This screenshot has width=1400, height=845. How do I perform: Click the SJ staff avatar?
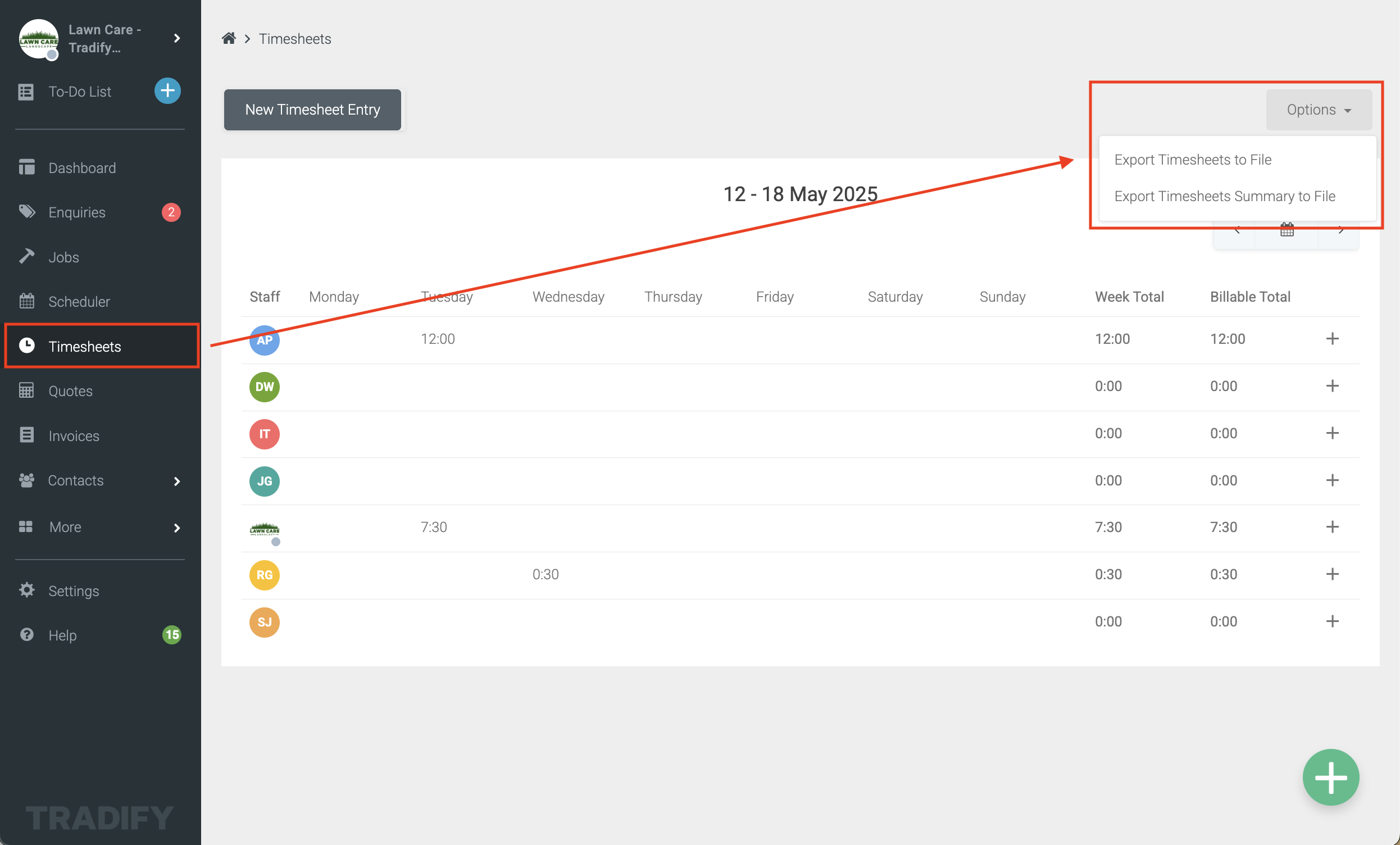coord(264,623)
